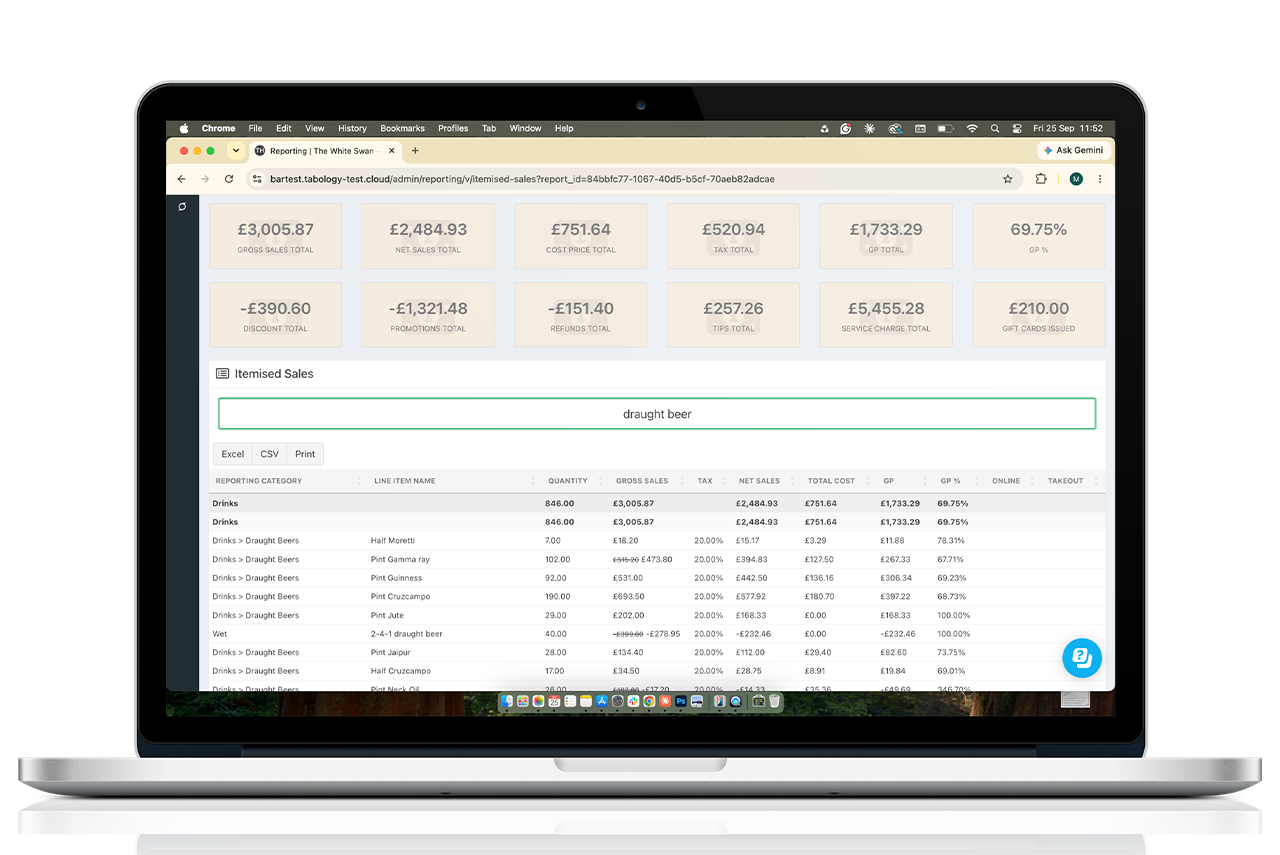Click the Gift Cards Issued card
Image resolution: width=1280 pixels, height=855 pixels.
[1038, 315]
